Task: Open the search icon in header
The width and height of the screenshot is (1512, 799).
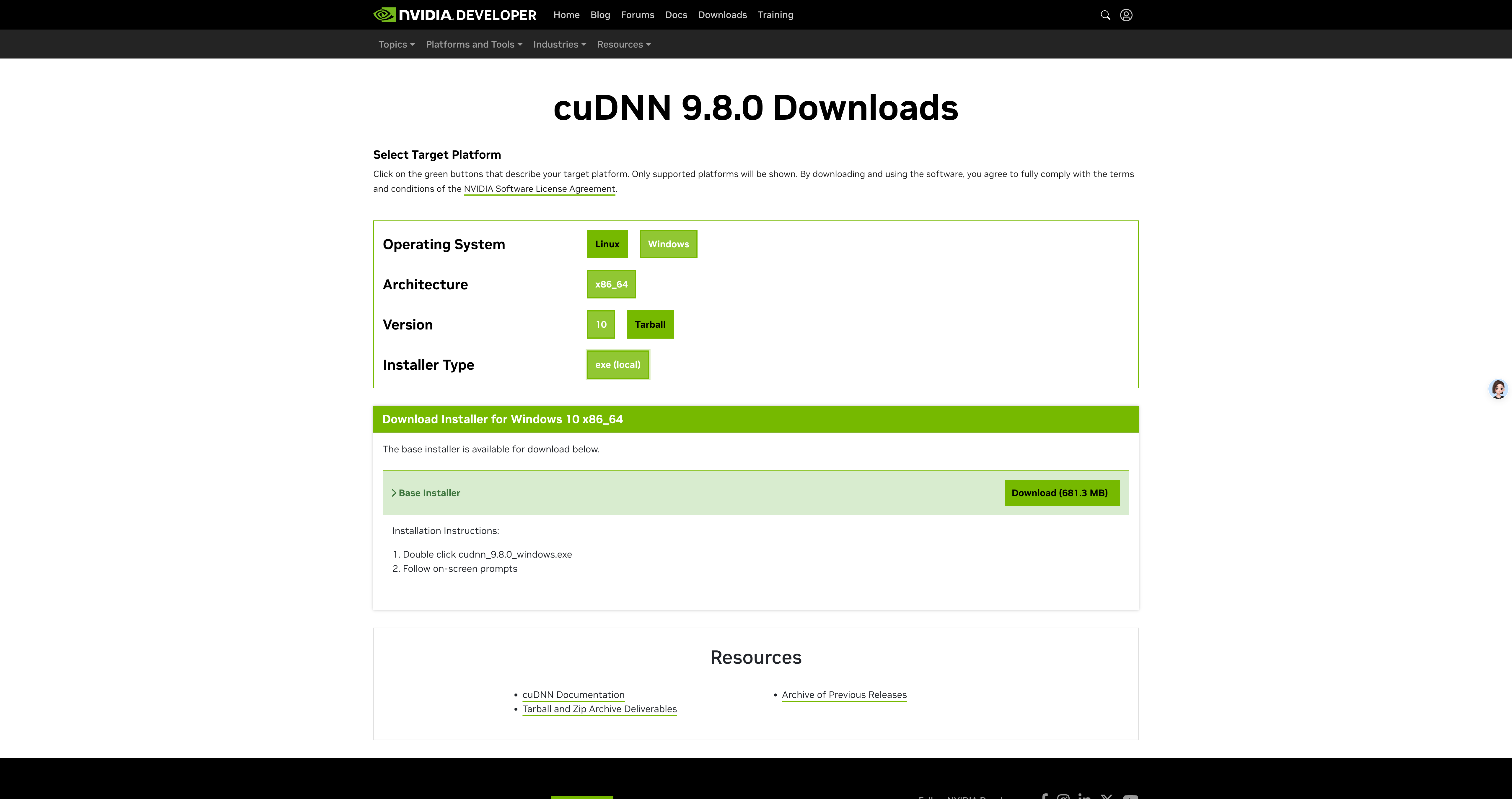Action: click(x=1105, y=15)
